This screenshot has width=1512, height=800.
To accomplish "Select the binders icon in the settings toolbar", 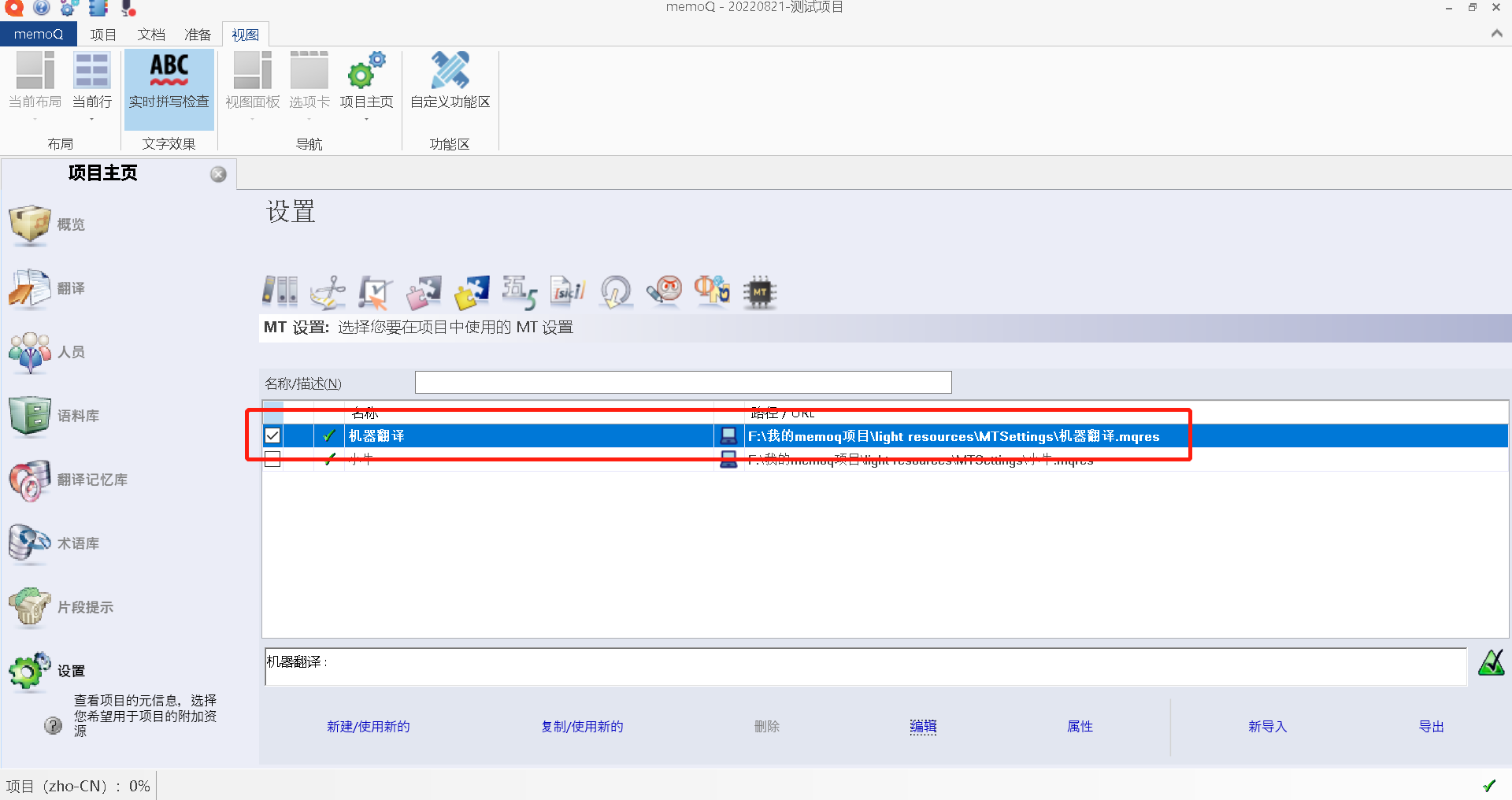I will 280,292.
